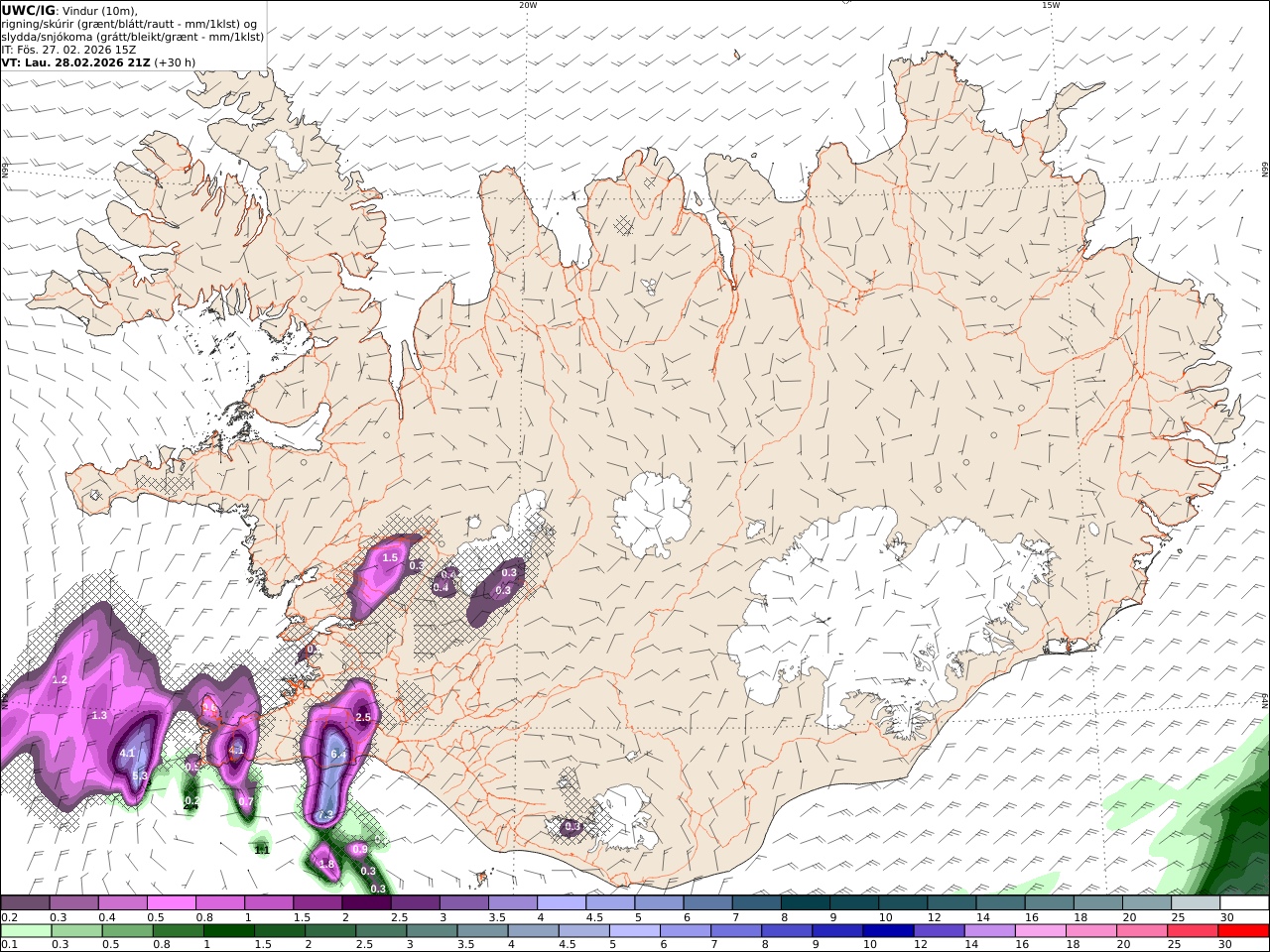The image size is (1270, 952).
Task: Click the 6.4 precipitation value on map
Action: [337, 755]
